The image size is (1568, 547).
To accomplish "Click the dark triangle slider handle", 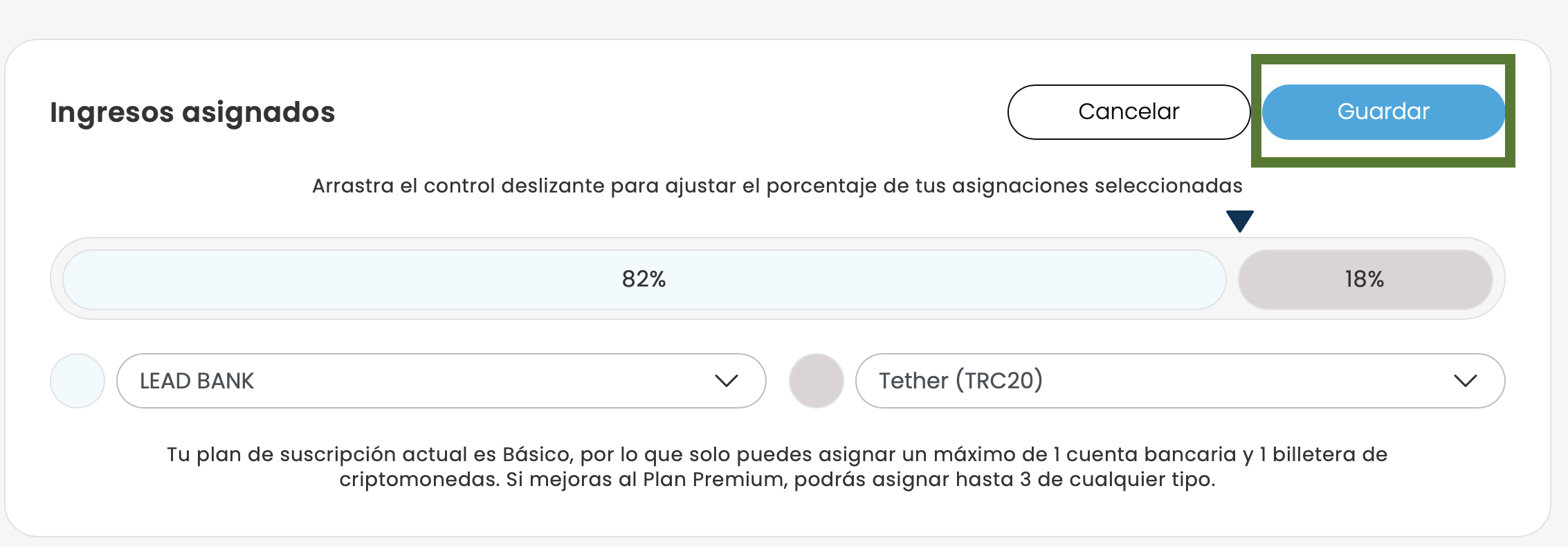I will click(x=1239, y=221).
